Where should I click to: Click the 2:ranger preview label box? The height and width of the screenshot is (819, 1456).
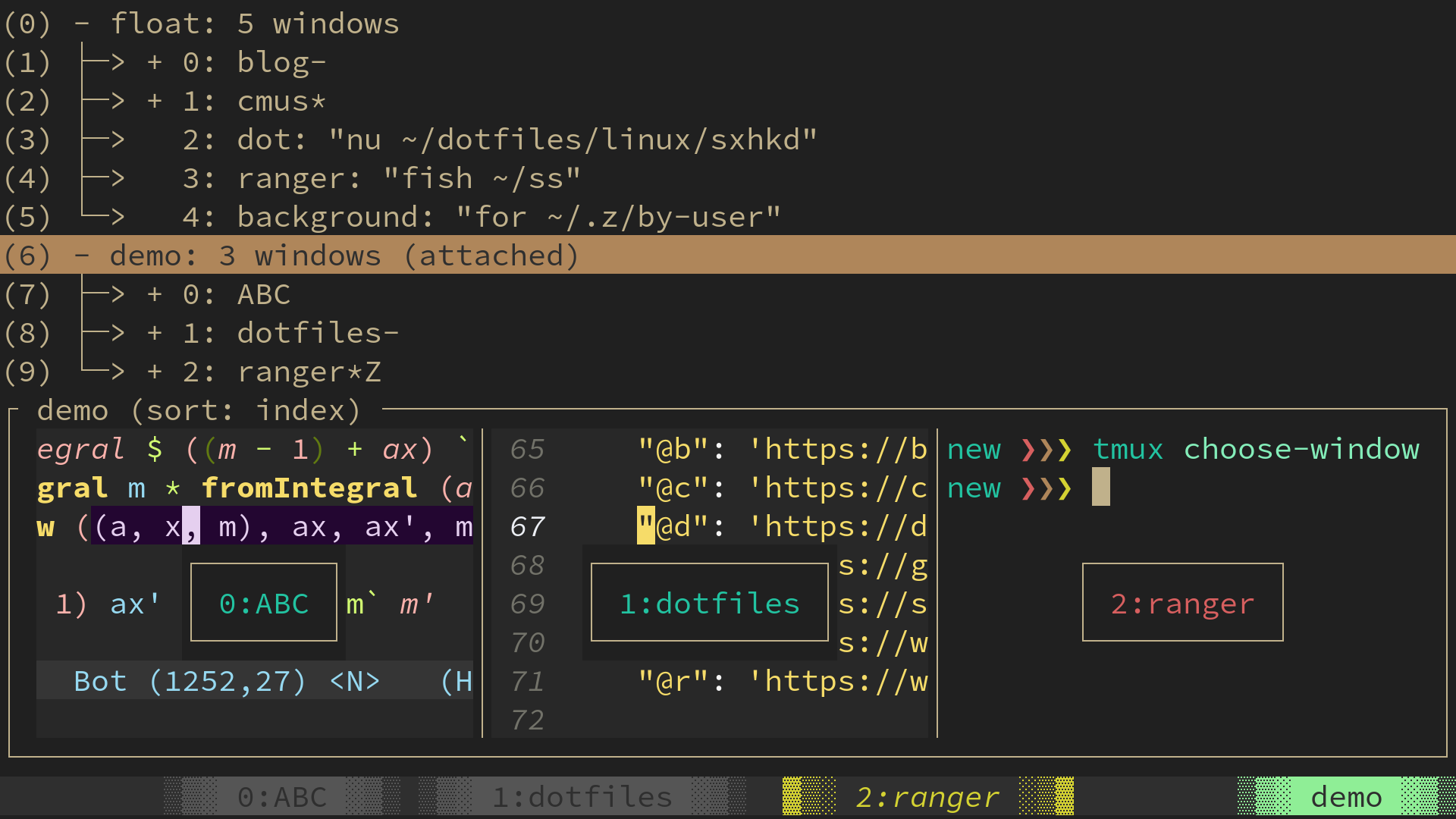coord(1183,603)
